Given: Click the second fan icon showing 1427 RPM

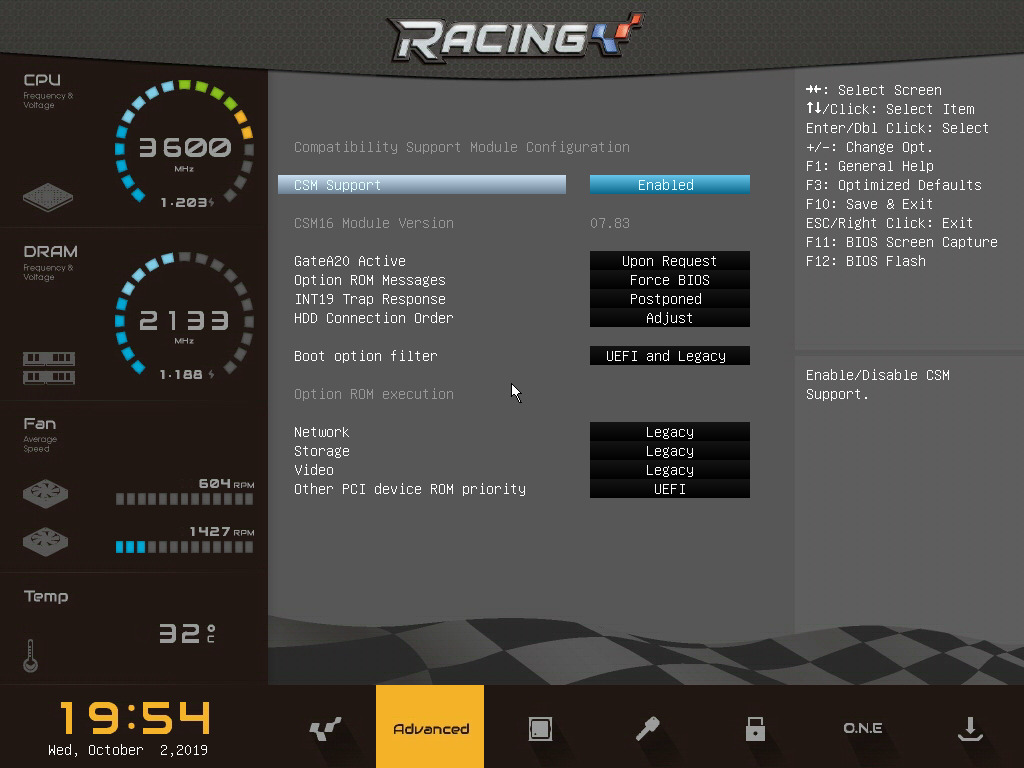Looking at the screenshot, I should point(45,541).
